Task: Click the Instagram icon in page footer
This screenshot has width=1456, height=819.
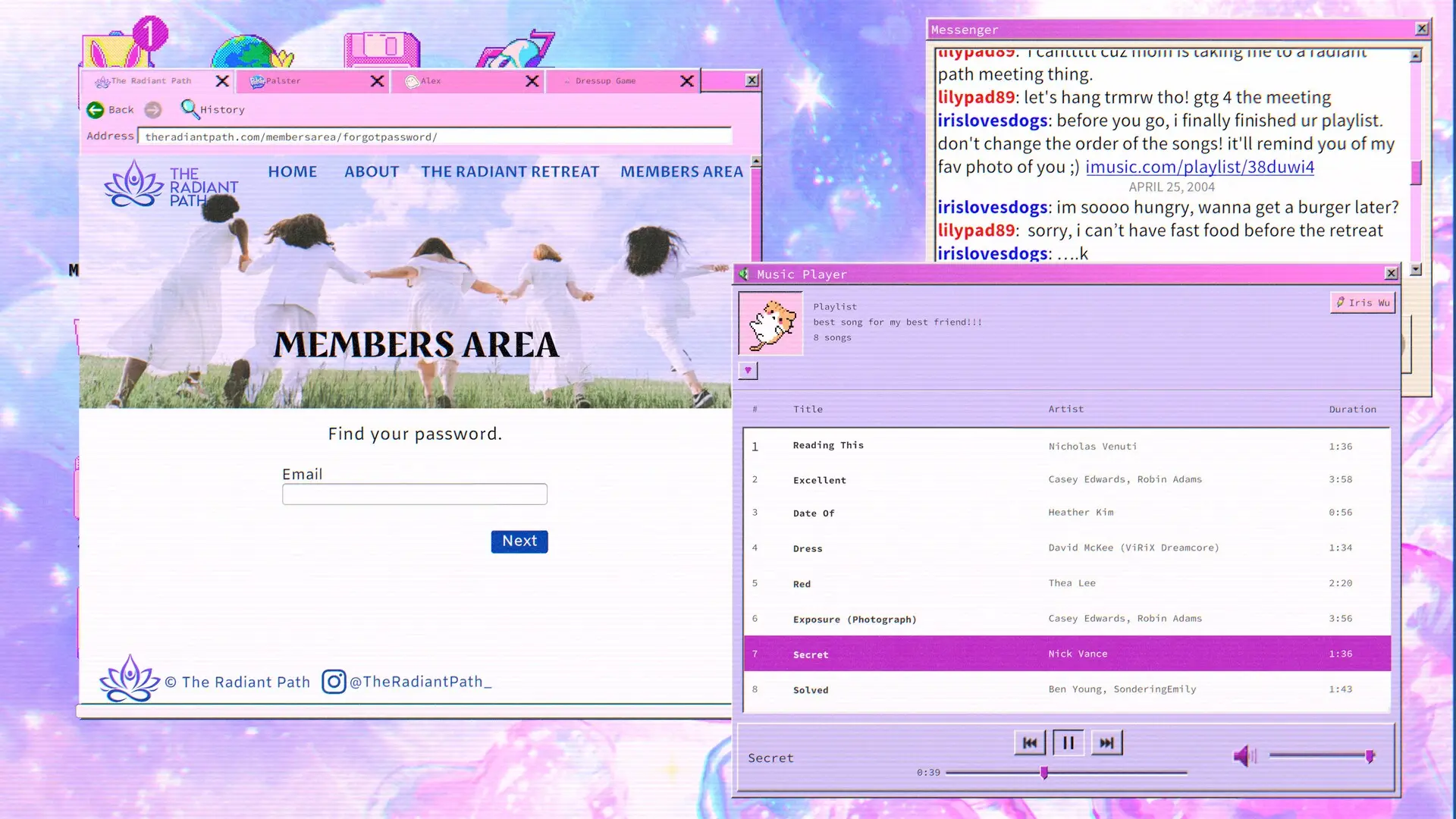Action: pyautogui.click(x=334, y=682)
